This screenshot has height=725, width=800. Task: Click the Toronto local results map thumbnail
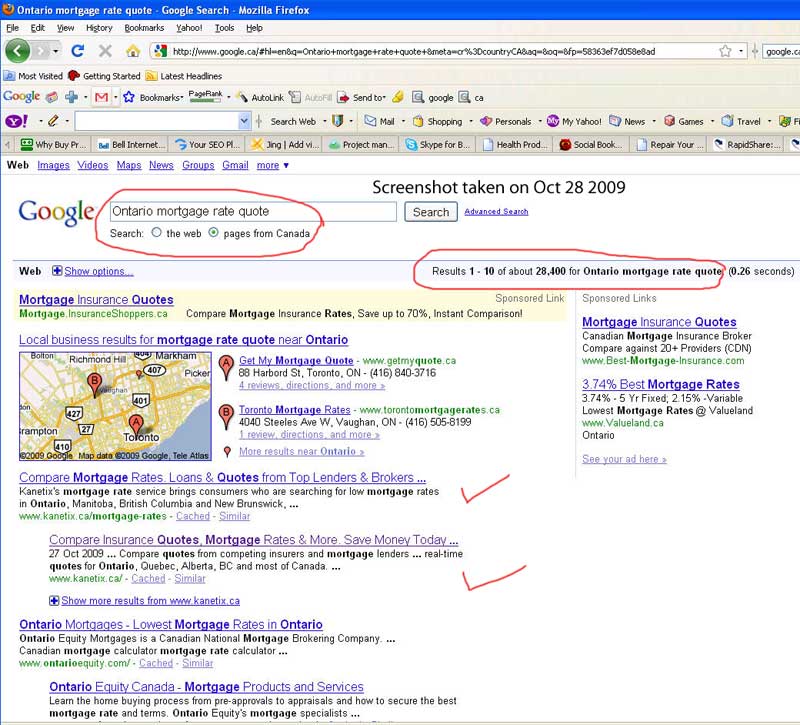point(115,405)
